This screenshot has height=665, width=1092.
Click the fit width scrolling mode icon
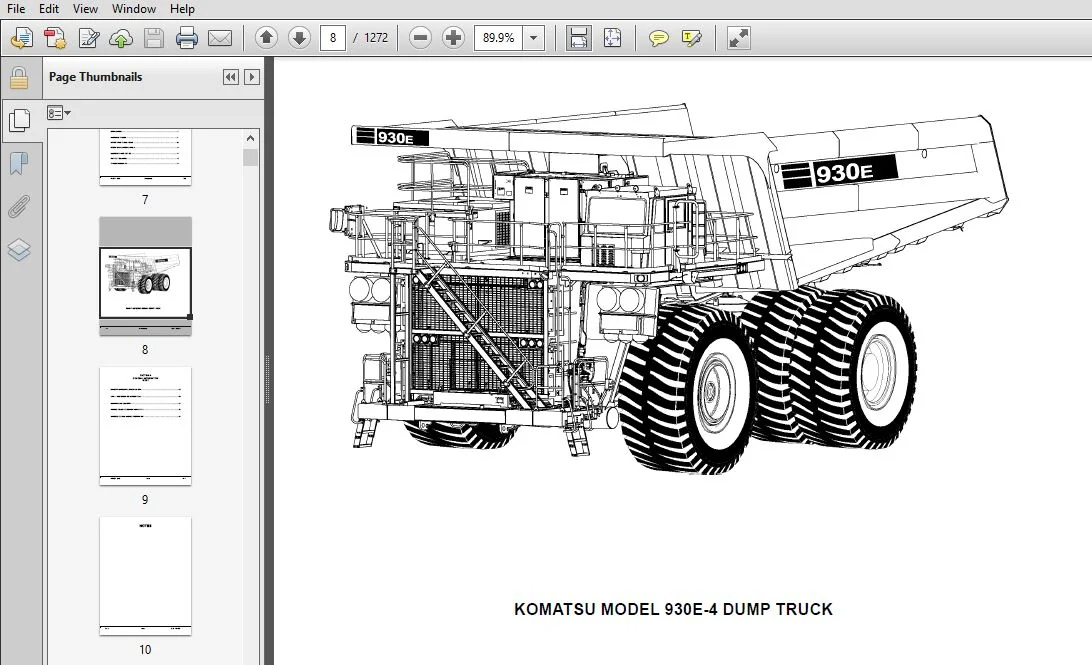click(x=579, y=38)
